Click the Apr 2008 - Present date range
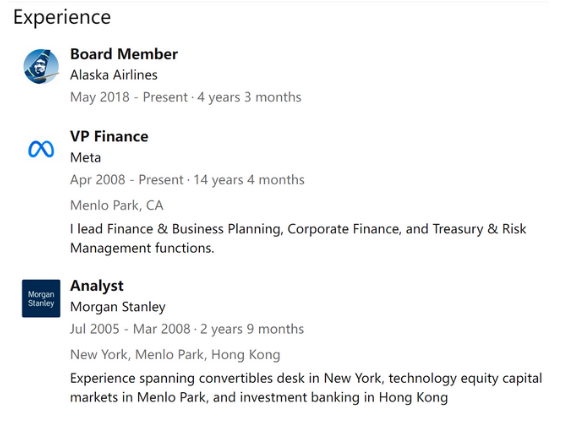564x422 pixels. pyautogui.click(x=127, y=180)
